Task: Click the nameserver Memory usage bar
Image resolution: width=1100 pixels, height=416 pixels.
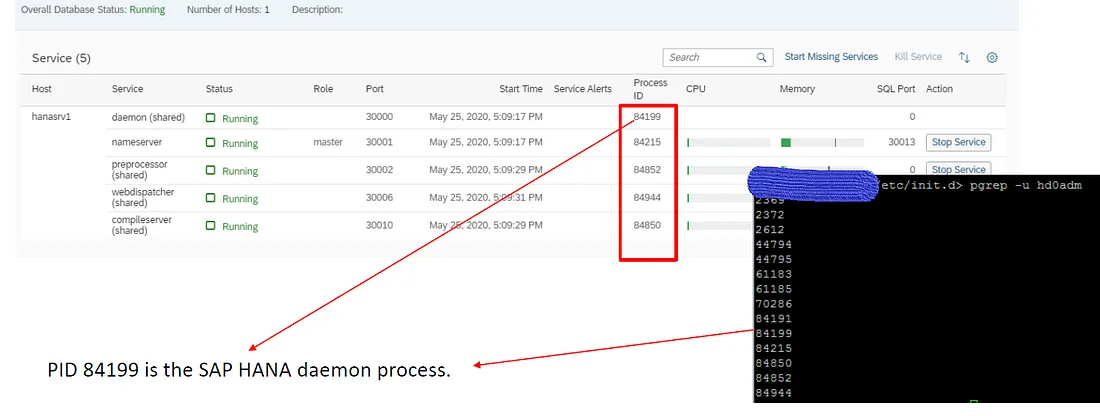Action: (x=822, y=142)
